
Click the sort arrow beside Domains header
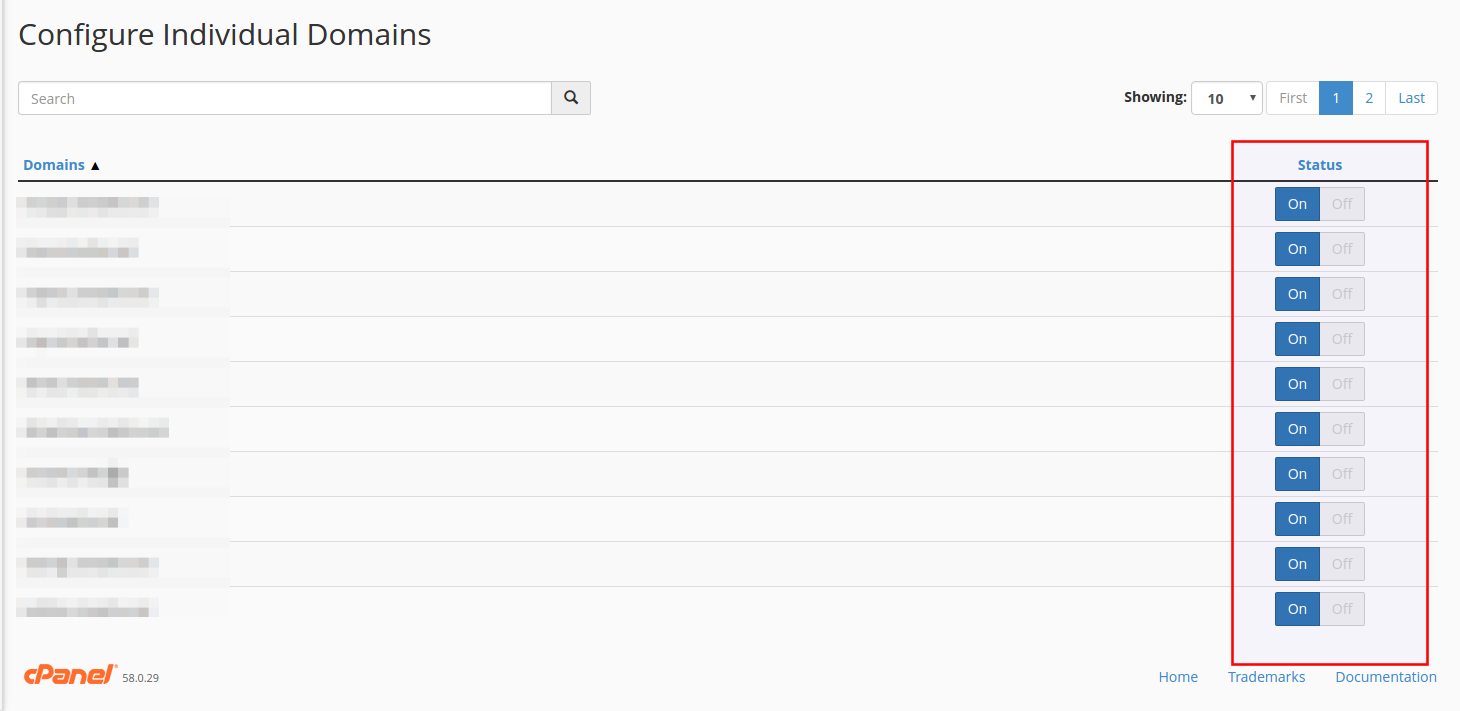pyautogui.click(x=95, y=164)
